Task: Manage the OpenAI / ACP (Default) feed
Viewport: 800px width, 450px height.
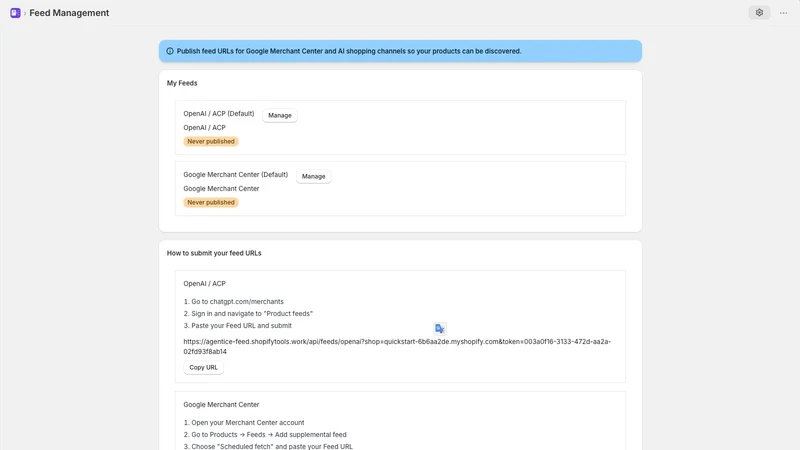Action: click(280, 115)
